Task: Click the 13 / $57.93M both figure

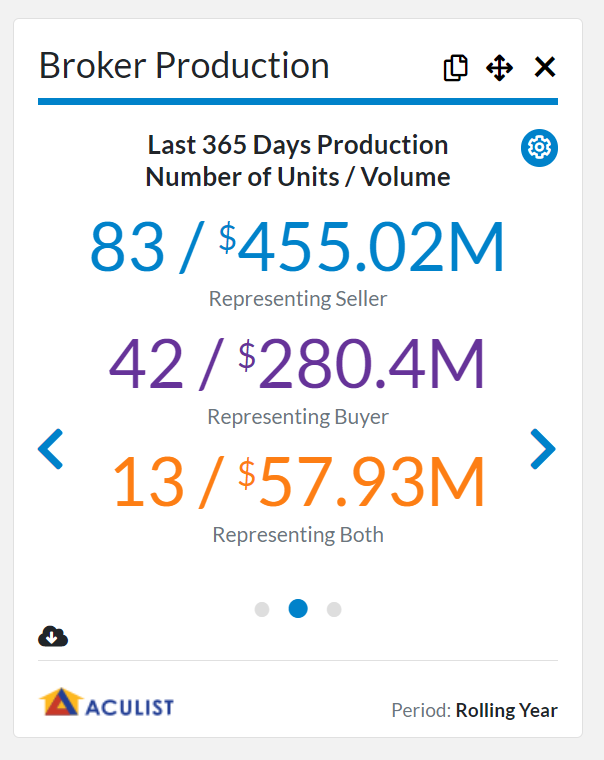Action: coord(298,482)
